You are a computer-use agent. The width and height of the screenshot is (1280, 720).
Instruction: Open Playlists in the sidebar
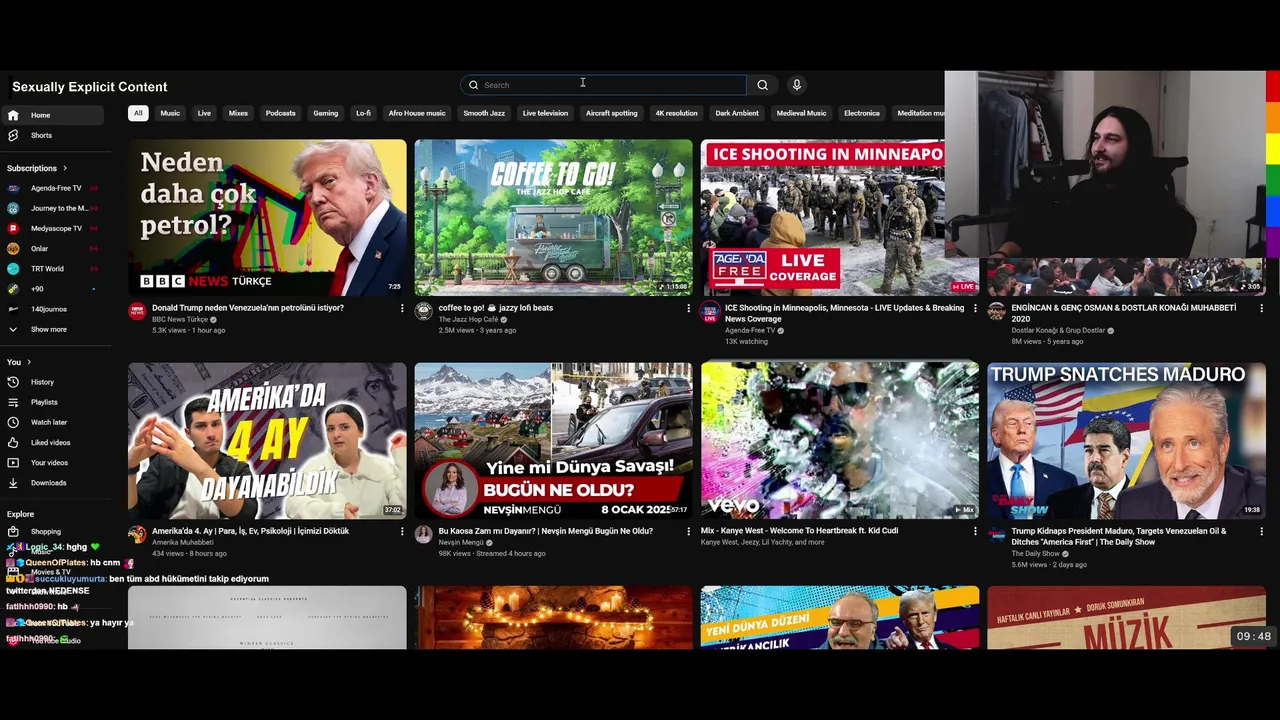point(44,402)
